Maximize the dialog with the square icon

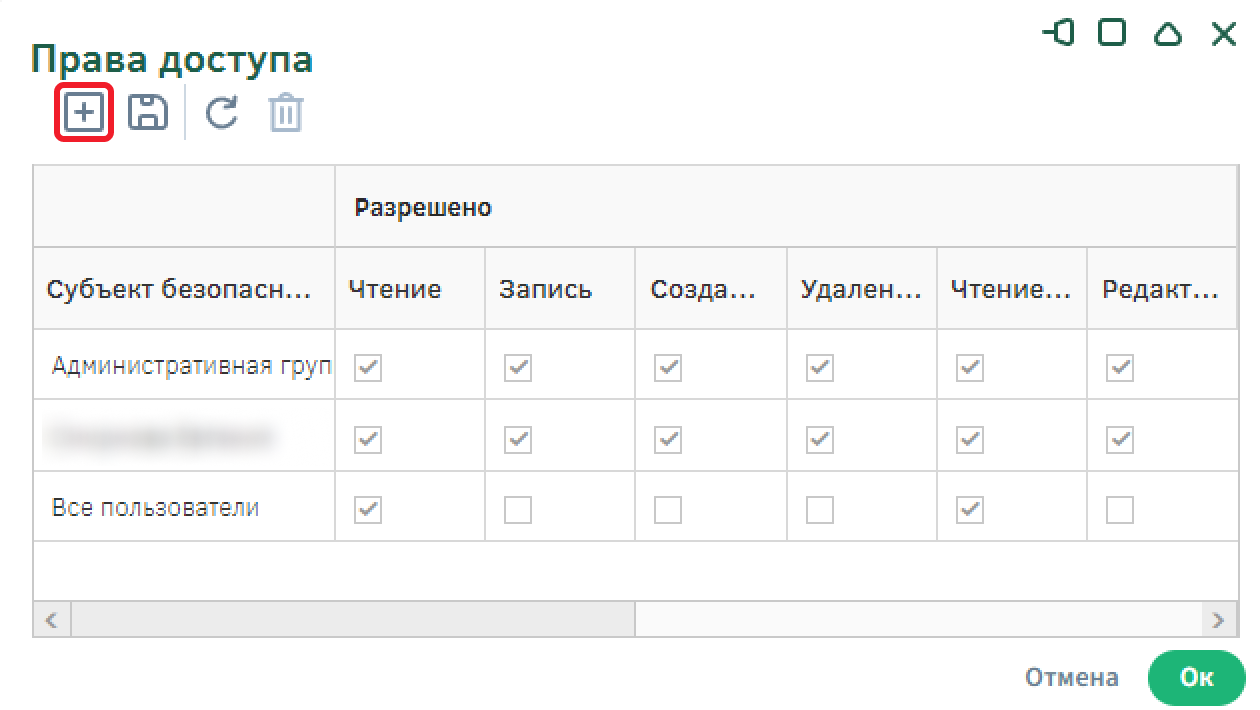pos(1112,34)
